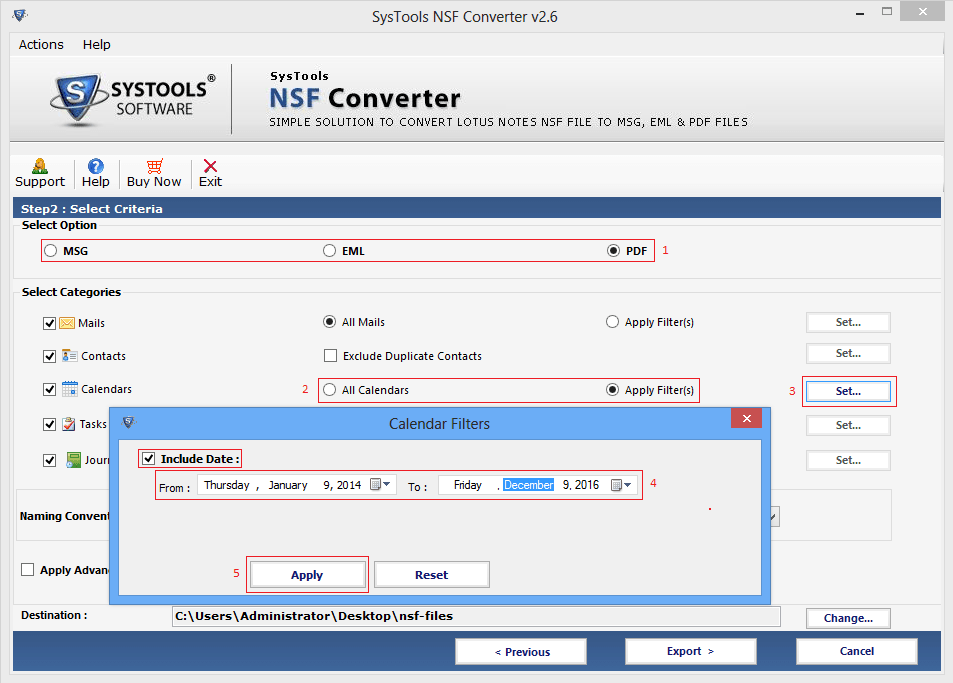
Task: Click the Contacts card icon
Action: 69,355
